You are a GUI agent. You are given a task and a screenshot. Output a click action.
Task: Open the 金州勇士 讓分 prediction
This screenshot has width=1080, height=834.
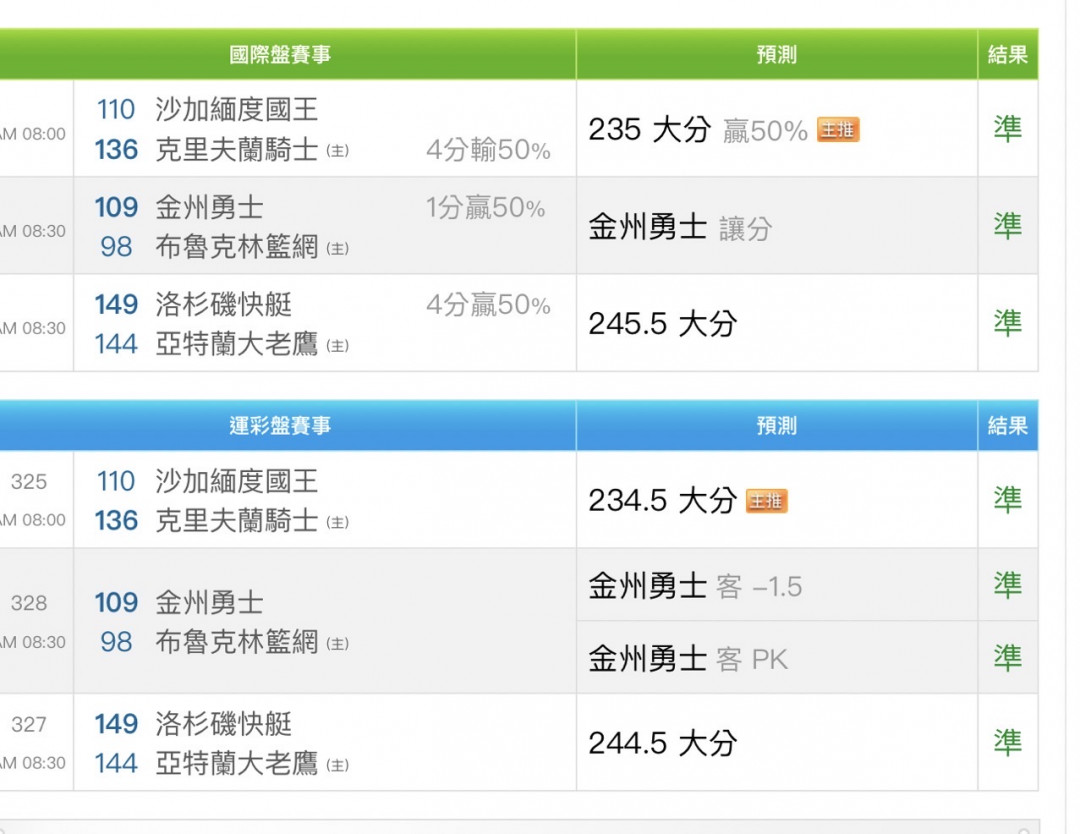click(x=680, y=228)
